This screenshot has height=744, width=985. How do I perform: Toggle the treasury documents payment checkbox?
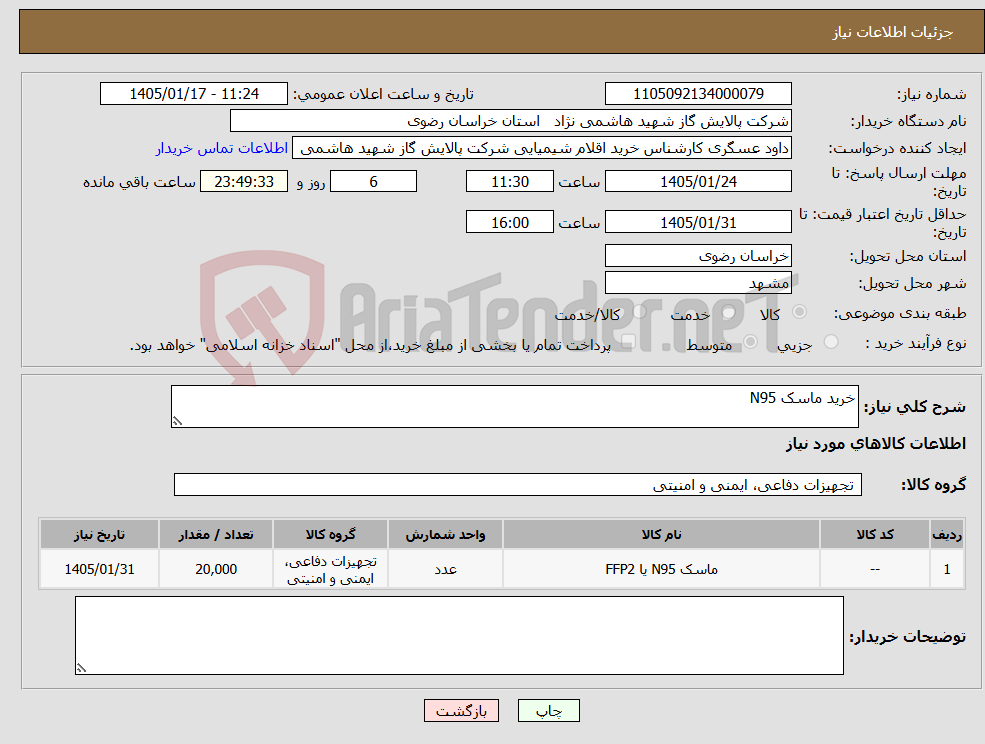[x=628, y=342]
